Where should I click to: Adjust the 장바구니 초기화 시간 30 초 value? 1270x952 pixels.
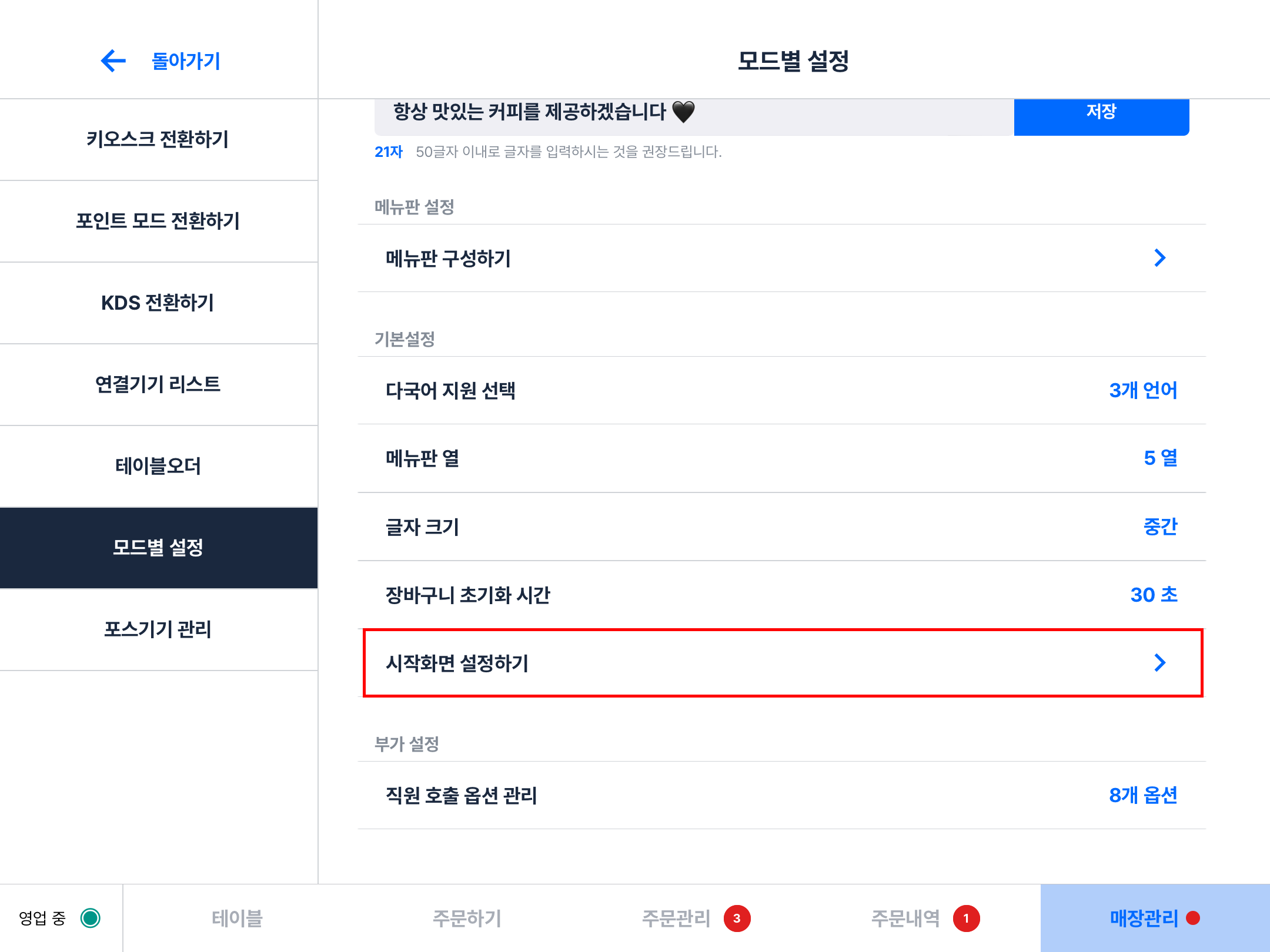(x=1154, y=595)
